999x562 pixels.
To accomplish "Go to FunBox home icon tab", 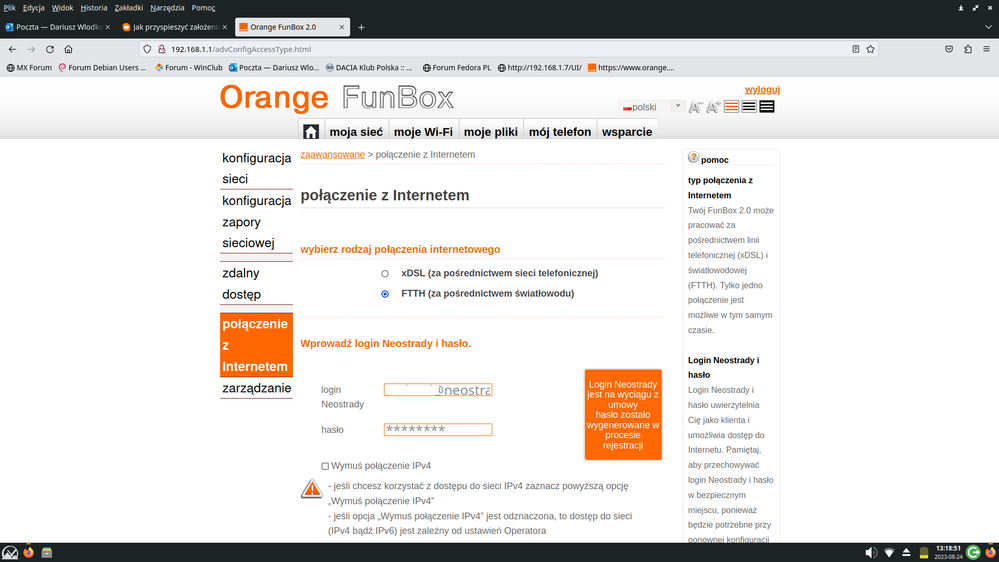I will [x=311, y=131].
